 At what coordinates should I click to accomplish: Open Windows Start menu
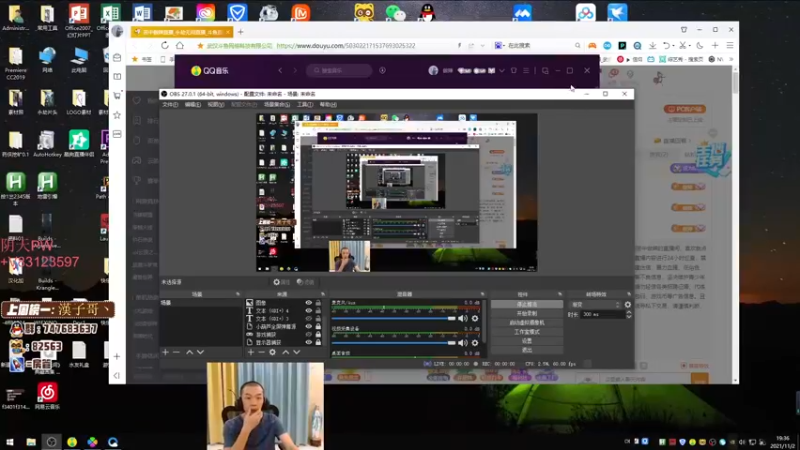pyautogui.click(x=10, y=442)
